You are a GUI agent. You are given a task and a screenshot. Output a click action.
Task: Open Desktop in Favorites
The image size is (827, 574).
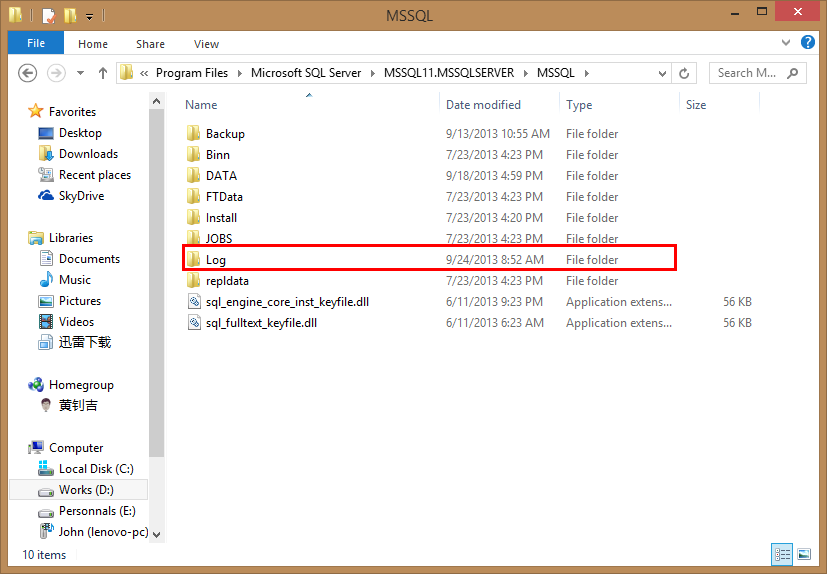tap(80, 132)
